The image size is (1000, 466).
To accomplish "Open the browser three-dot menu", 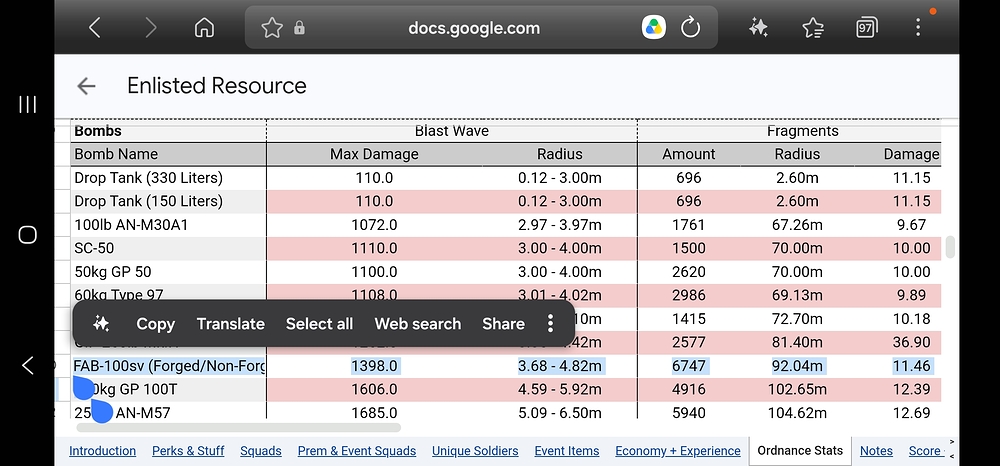I will [x=918, y=27].
